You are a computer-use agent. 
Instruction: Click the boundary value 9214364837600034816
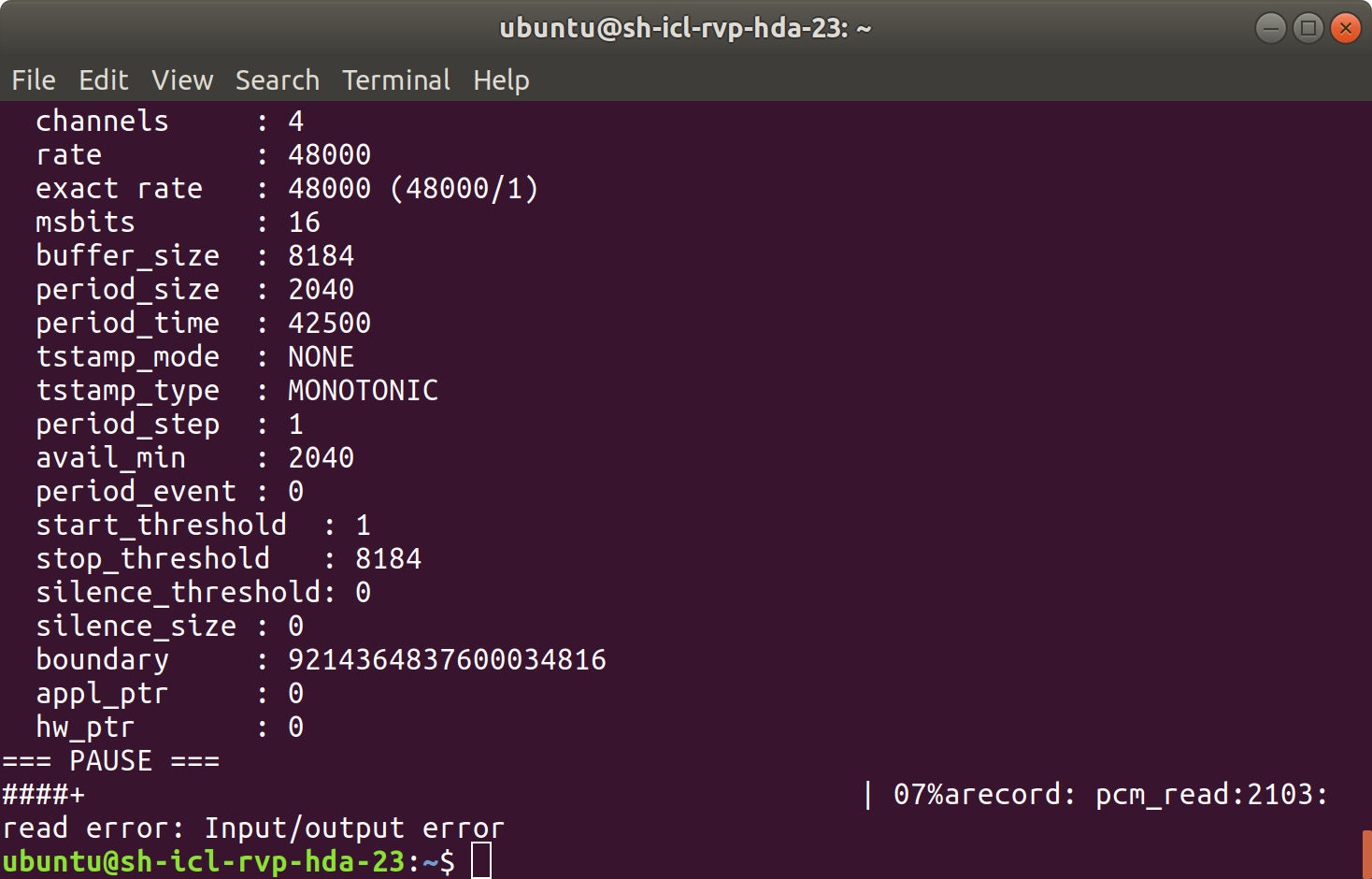pyautogui.click(x=448, y=660)
